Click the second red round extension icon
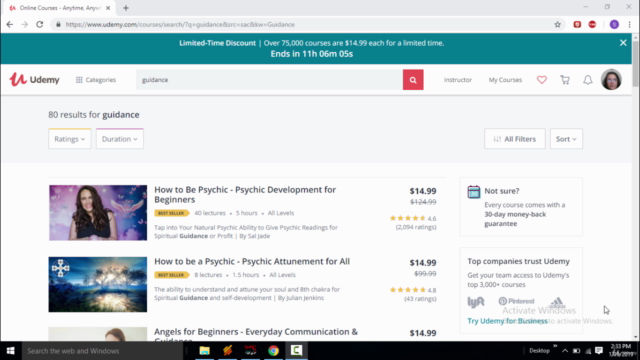This screenshot has height=360, width=640. [x=592, y=24]
